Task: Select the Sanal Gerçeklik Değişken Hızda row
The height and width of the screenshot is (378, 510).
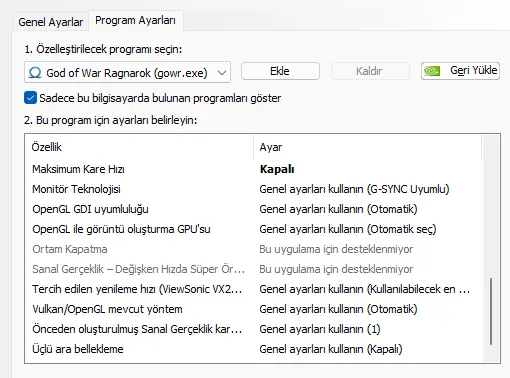Action: pos(253,269)
